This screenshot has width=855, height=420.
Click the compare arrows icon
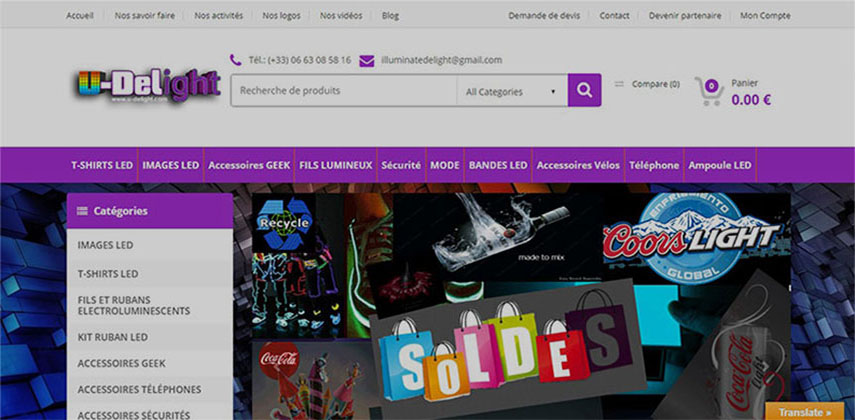pyautogui.click(x=619, y=84)
